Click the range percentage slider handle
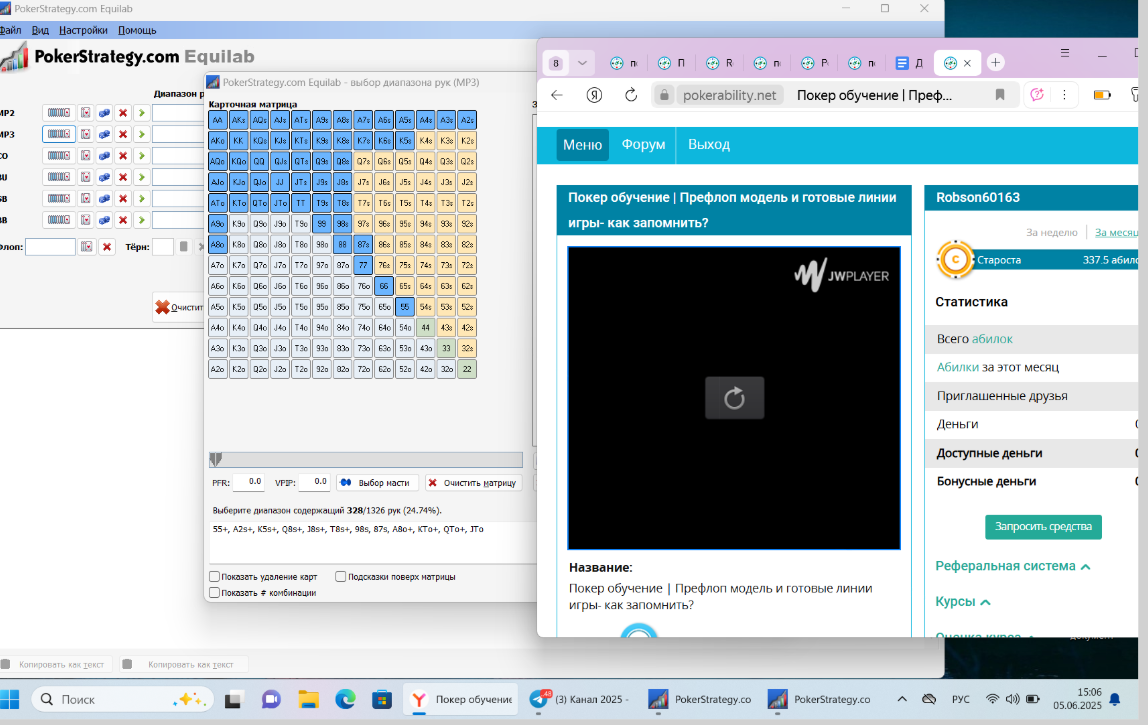1148x725 pixels. tap(215, 459)
